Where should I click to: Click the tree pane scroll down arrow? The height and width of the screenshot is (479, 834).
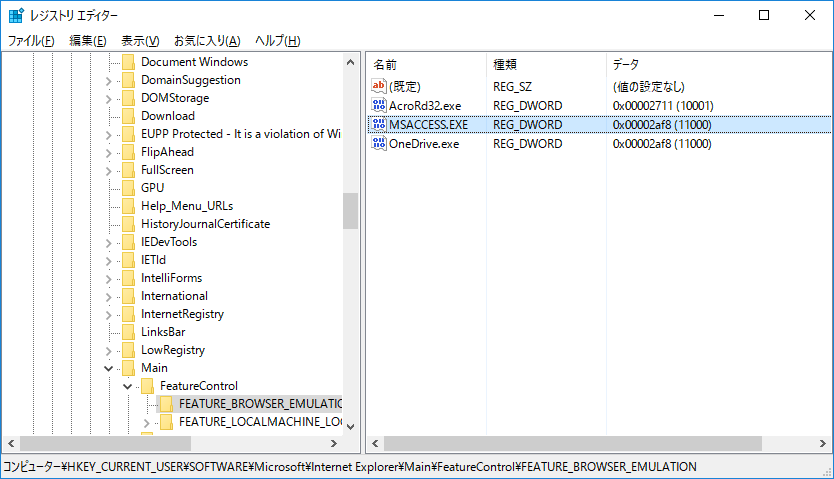(351, 426)
